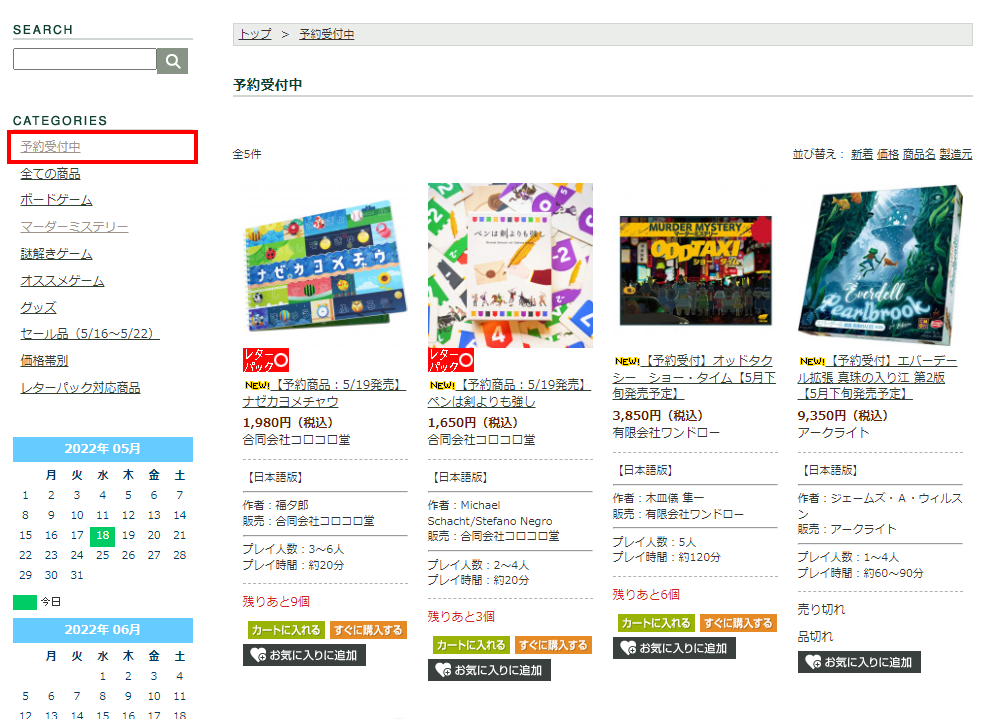Click 残りあと9個 stock text
1002x719 pixels.
coord(276,601)
